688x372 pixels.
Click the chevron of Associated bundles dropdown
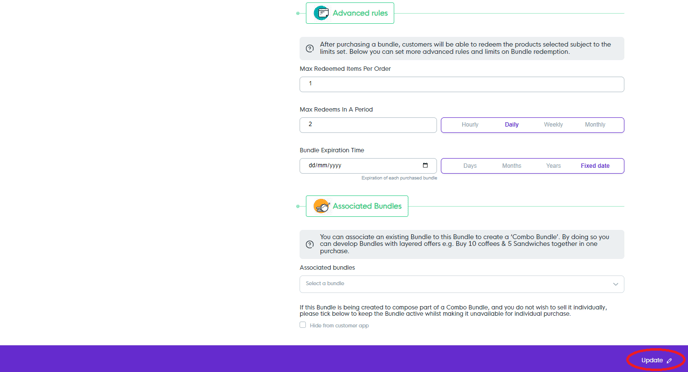pos(616,284)
